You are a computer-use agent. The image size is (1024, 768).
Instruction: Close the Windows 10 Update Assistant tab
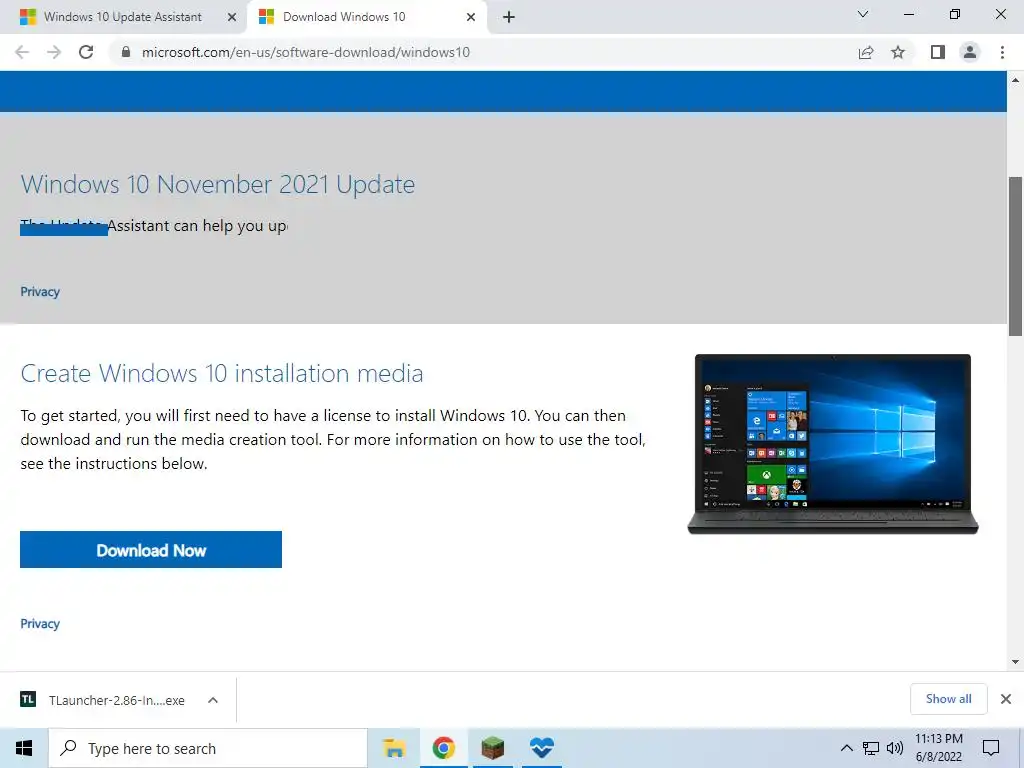point(231,18)
